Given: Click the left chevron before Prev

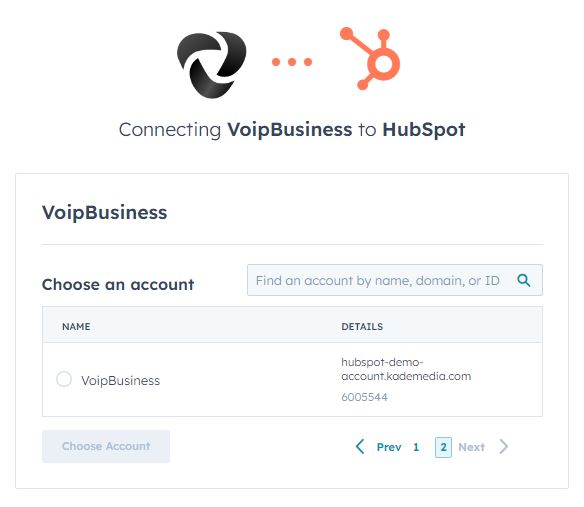Looking at the screenshot, I should (360, 446).
